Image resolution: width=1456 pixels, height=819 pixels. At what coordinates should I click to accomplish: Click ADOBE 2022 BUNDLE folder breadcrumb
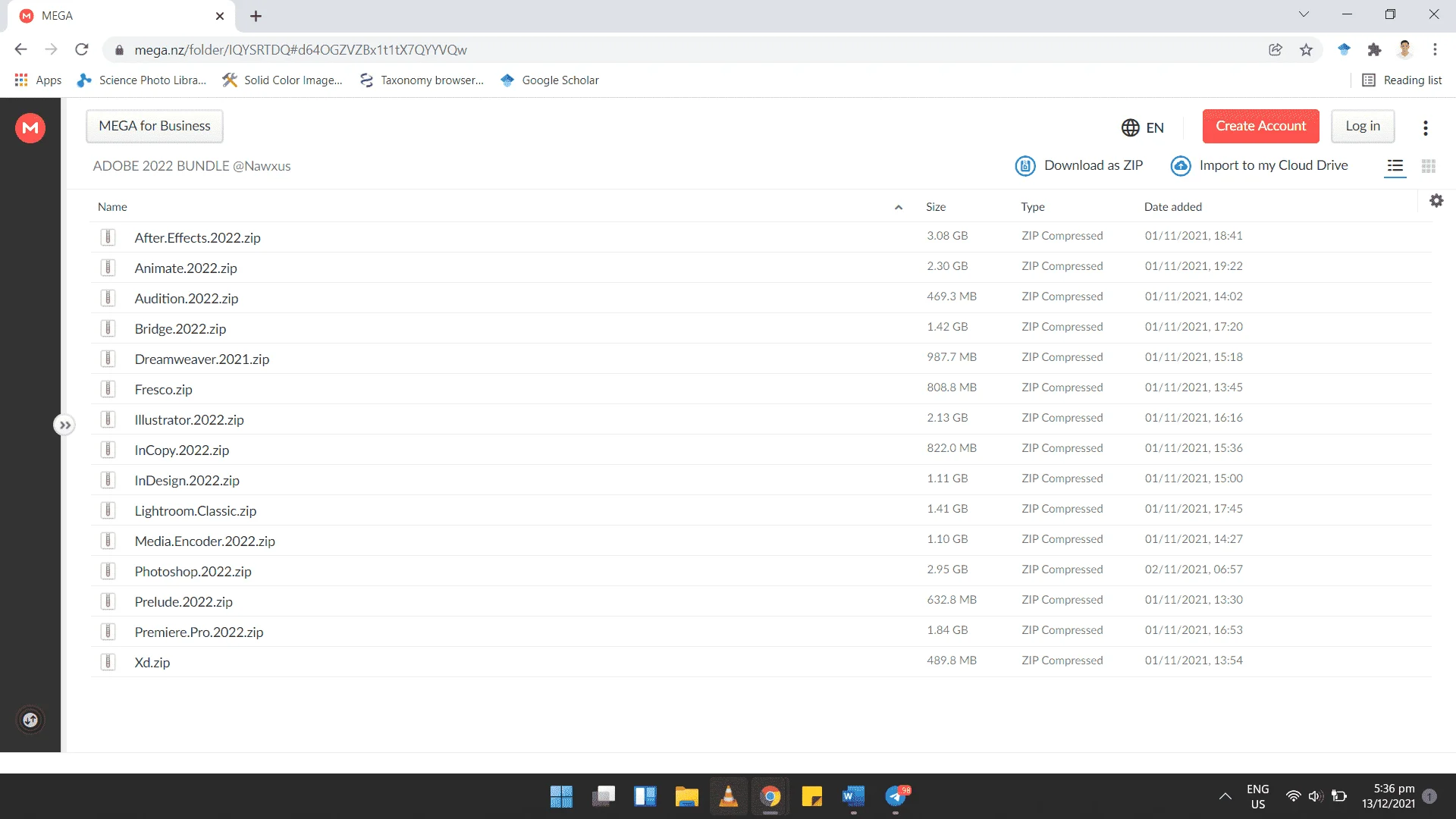click(192, 166)
